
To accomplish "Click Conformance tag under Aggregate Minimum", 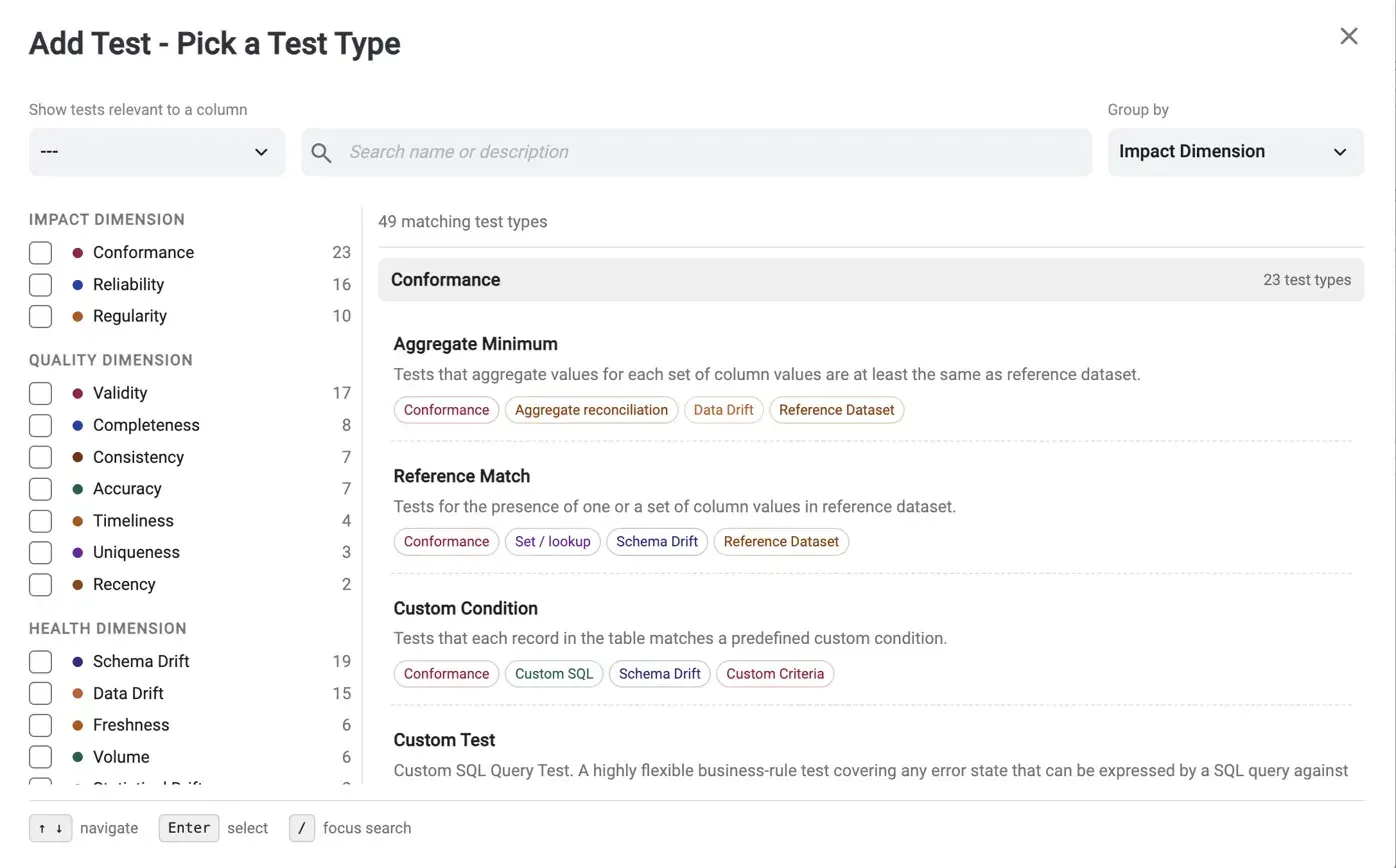I will point(446,410).
